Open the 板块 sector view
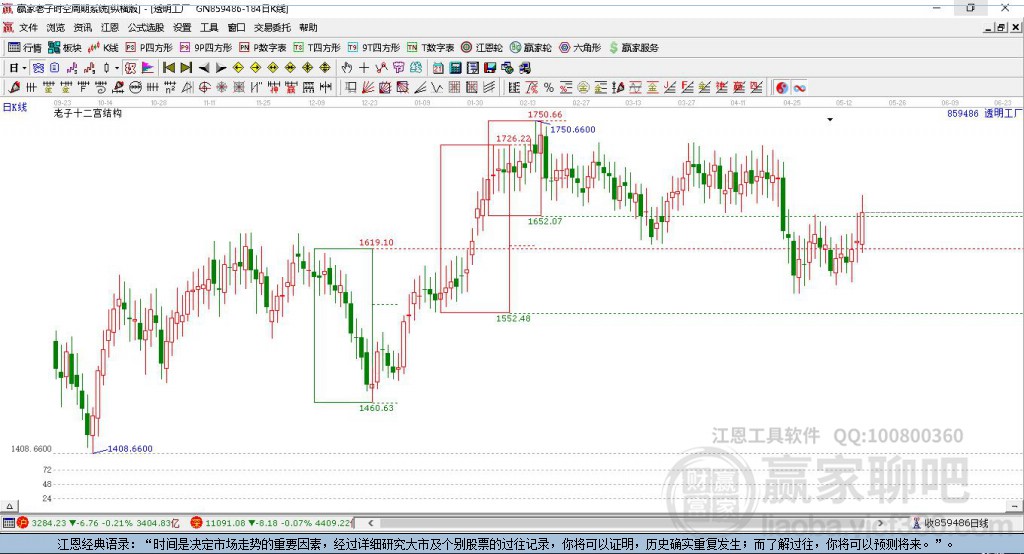 pos(65,48)
